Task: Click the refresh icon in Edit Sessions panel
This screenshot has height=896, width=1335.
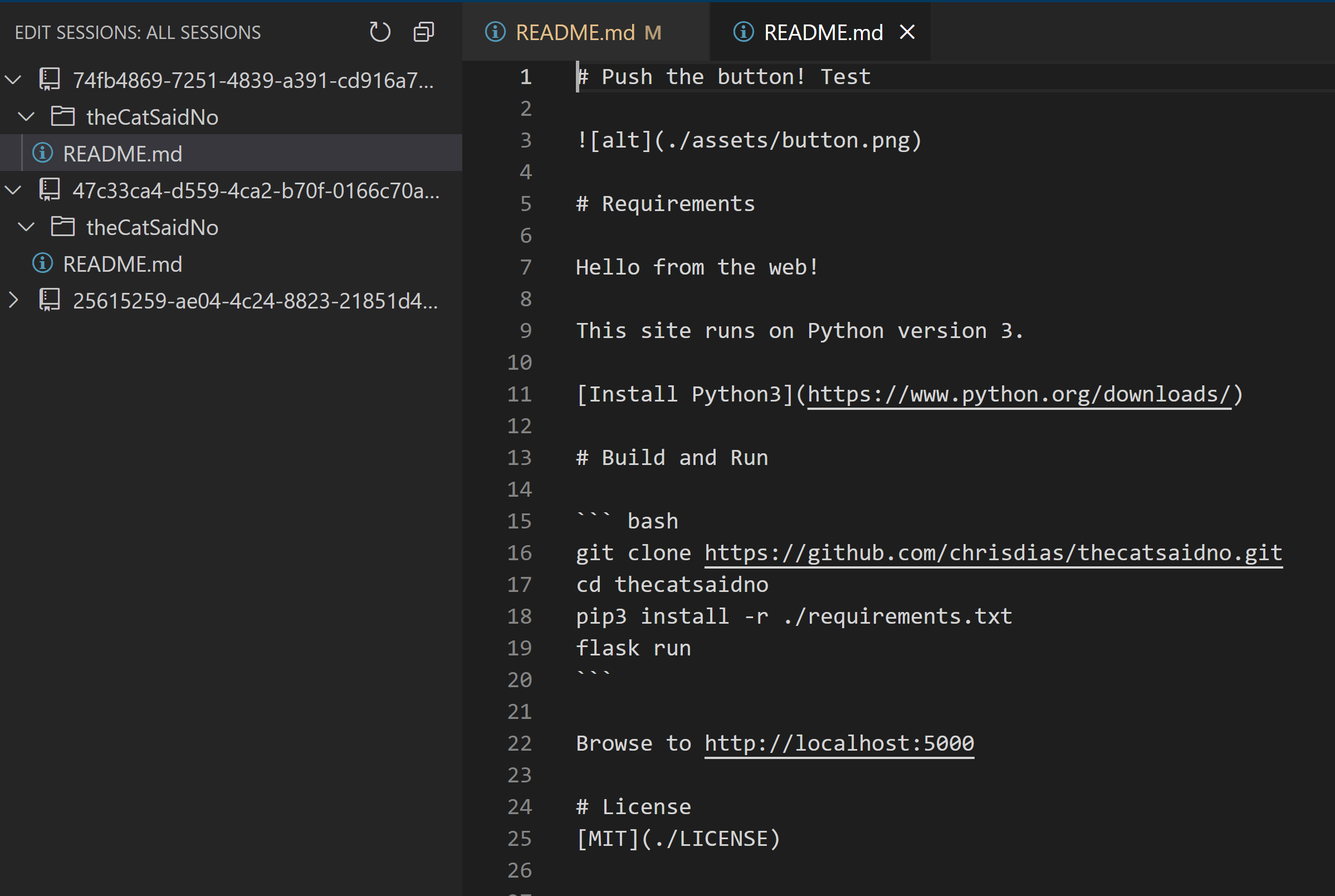Action: (379, 32)
